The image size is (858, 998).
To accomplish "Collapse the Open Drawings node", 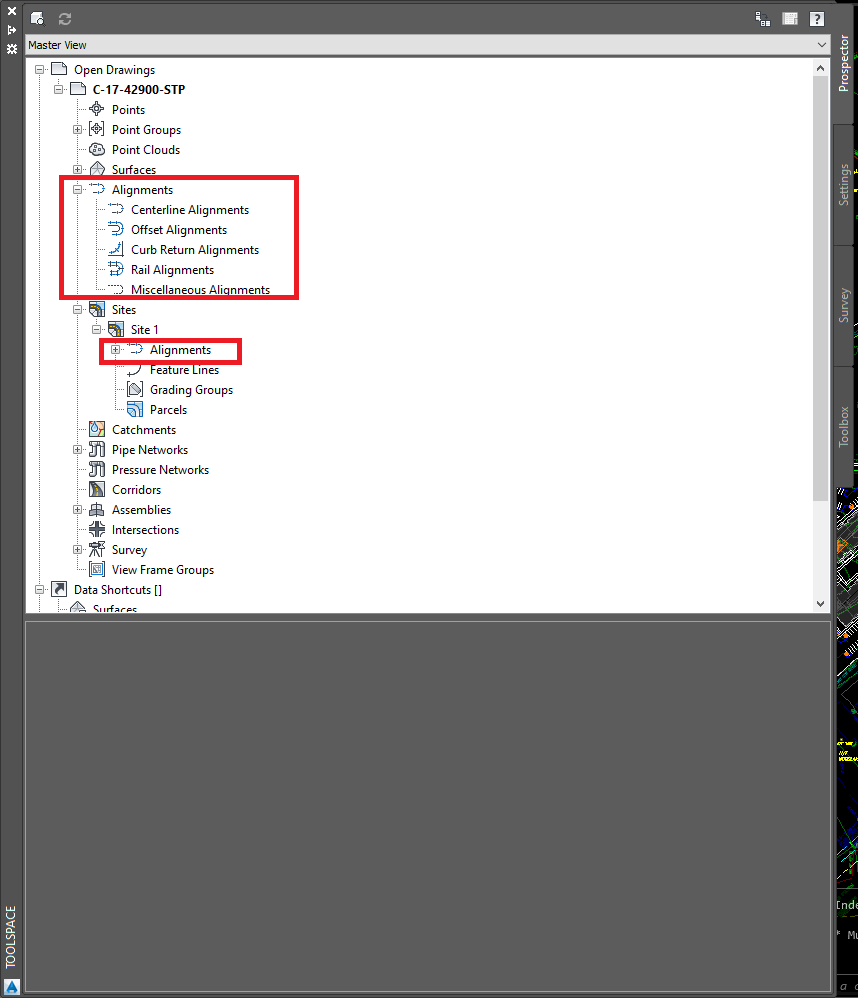I will 38,69.
